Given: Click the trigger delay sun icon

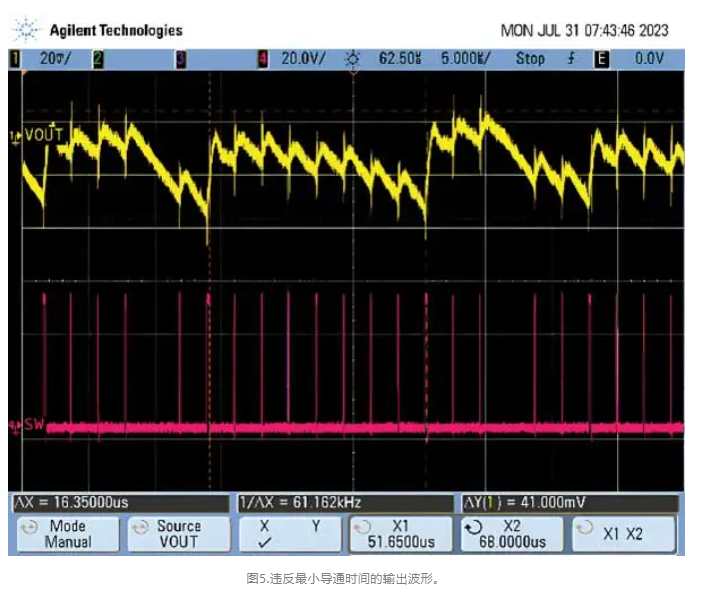Looking at the screenshot, I should [352, 59].
